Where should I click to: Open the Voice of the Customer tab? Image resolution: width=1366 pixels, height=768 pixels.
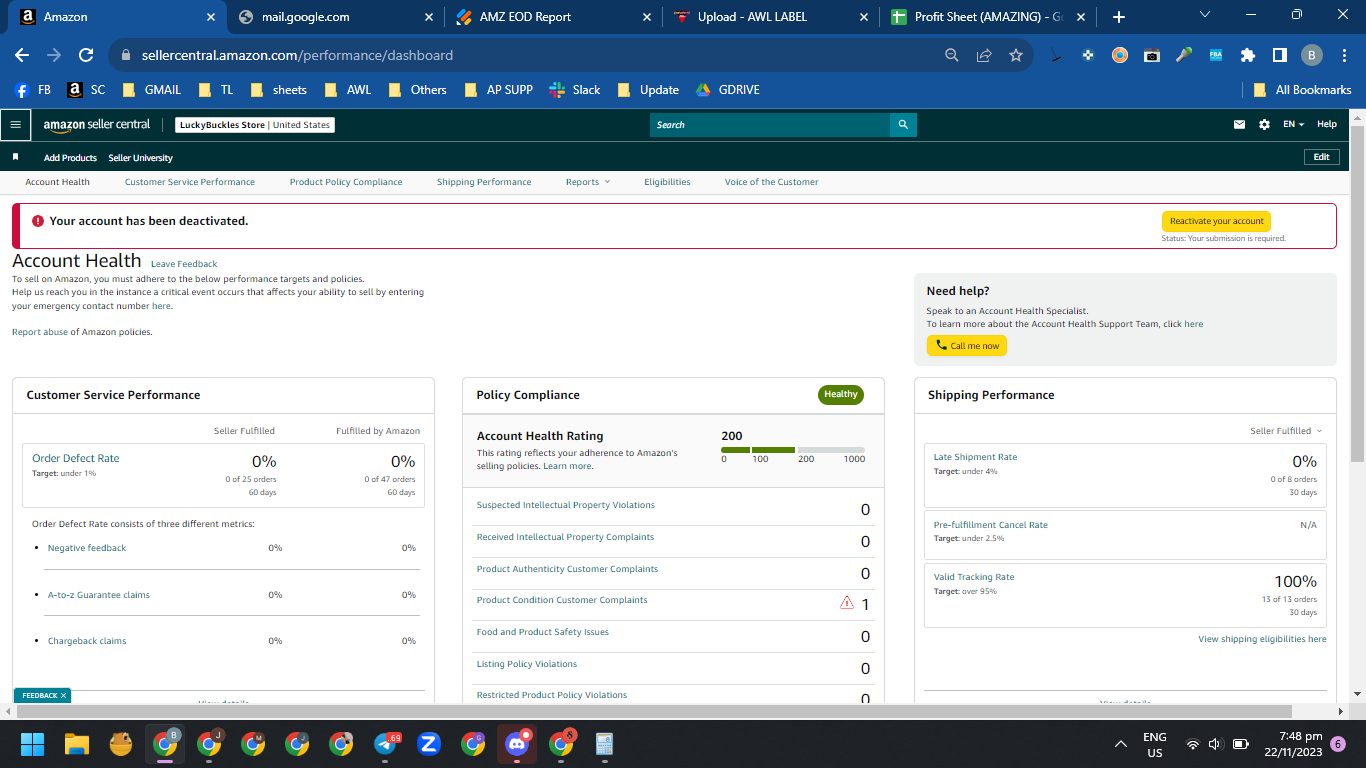pyautogui.click(x=771, y=182)
